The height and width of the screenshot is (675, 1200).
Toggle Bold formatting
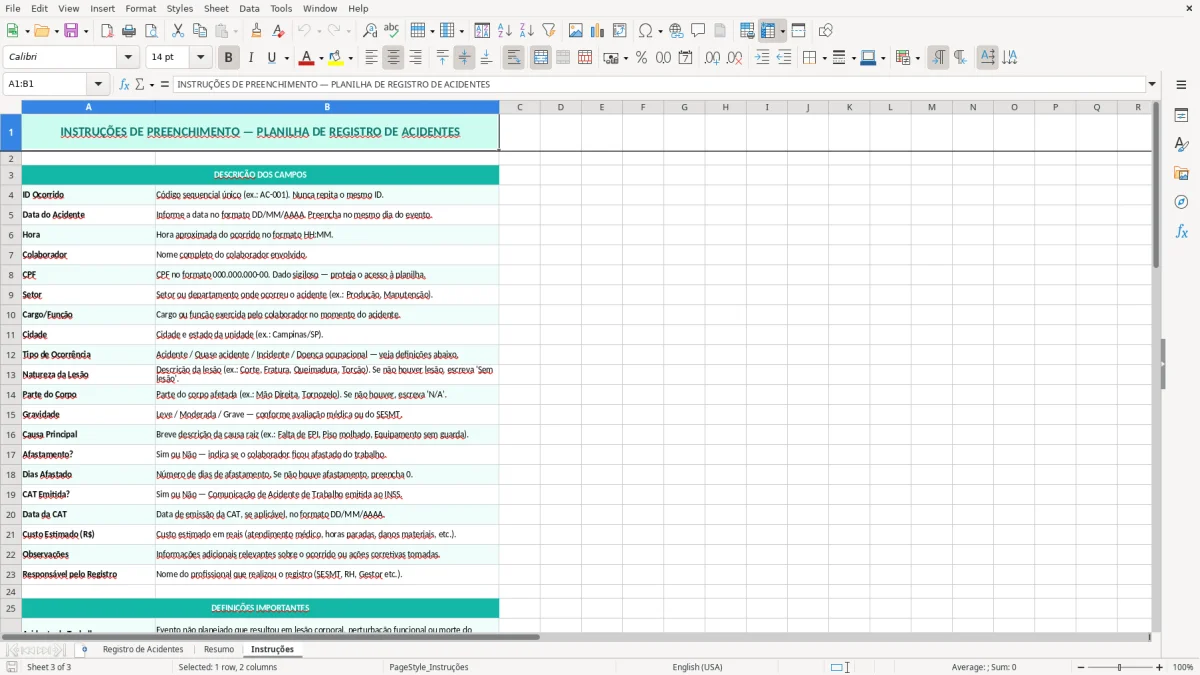(x=229, y=58)
